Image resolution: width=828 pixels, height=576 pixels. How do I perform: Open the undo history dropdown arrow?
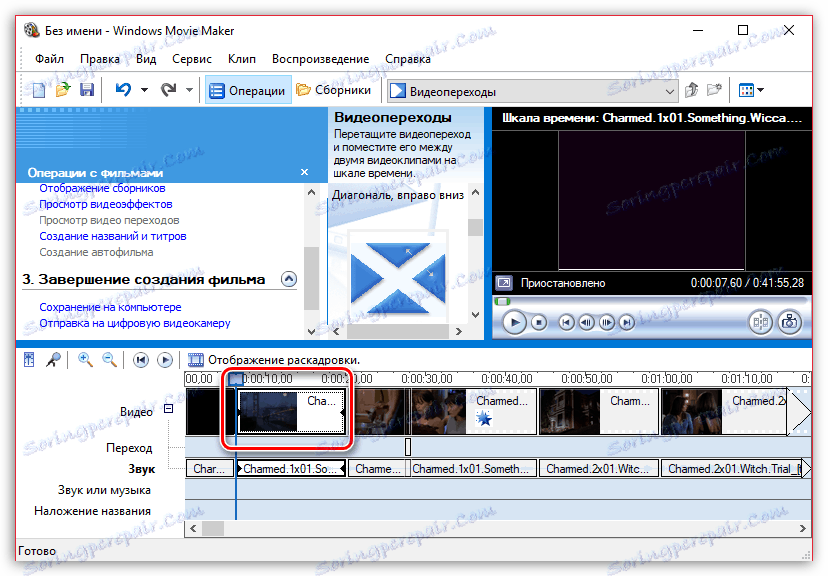(x=144, y=90)
